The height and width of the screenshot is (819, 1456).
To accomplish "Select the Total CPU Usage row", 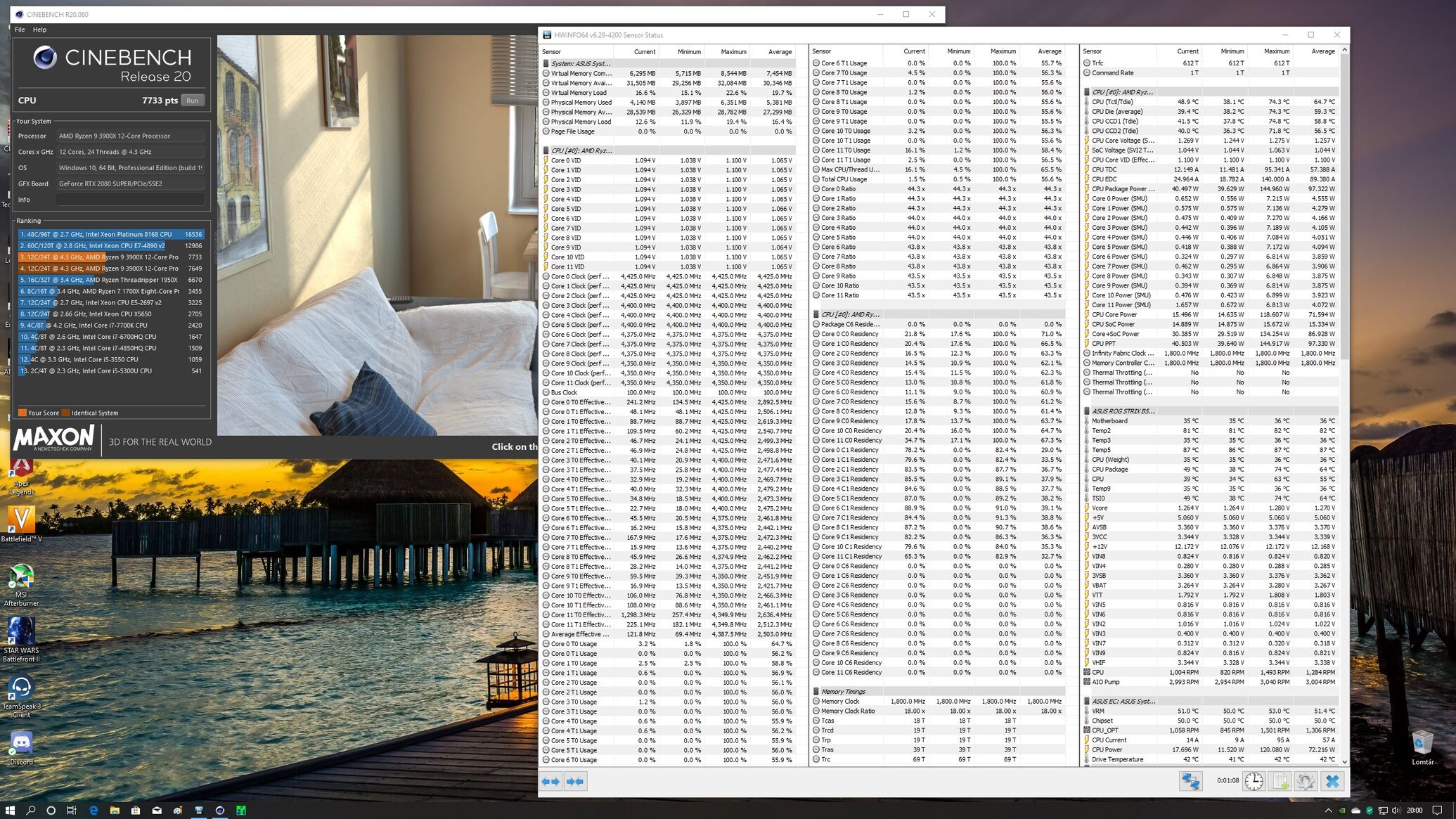I will click(938, 179).
